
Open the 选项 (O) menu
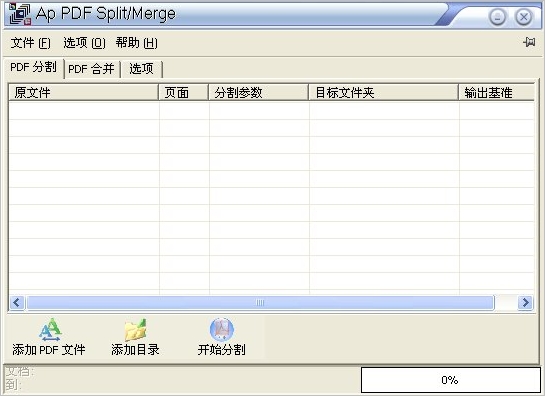click(84, 43)
